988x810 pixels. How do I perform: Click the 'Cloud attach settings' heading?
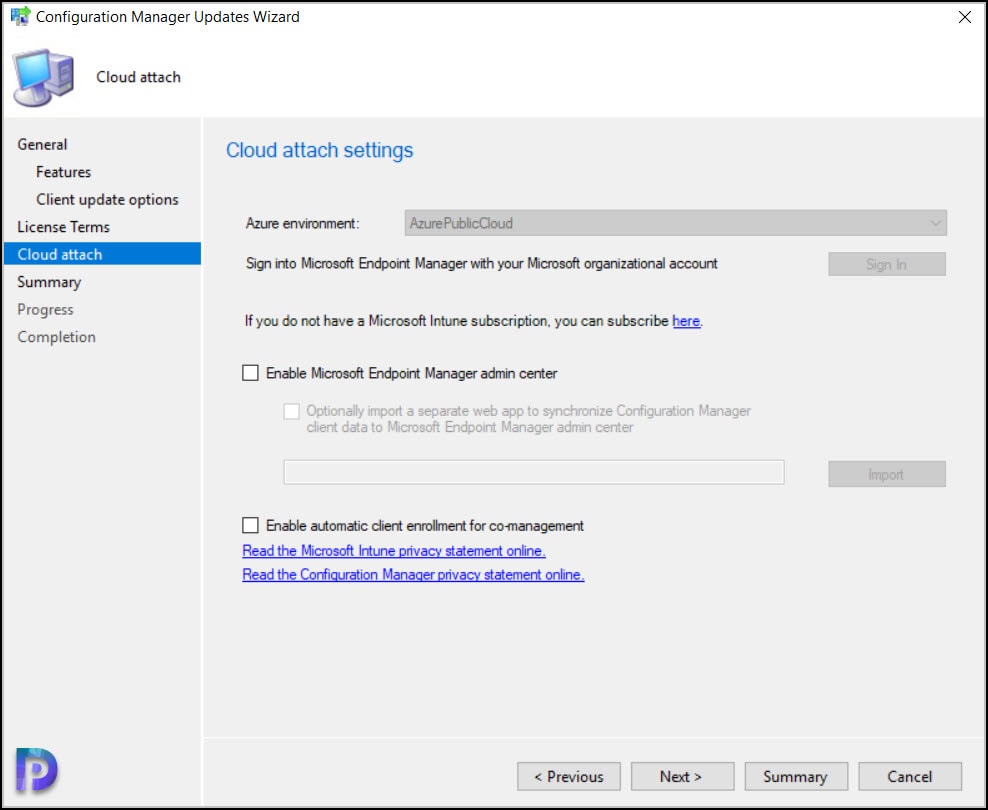pos(319,151)
